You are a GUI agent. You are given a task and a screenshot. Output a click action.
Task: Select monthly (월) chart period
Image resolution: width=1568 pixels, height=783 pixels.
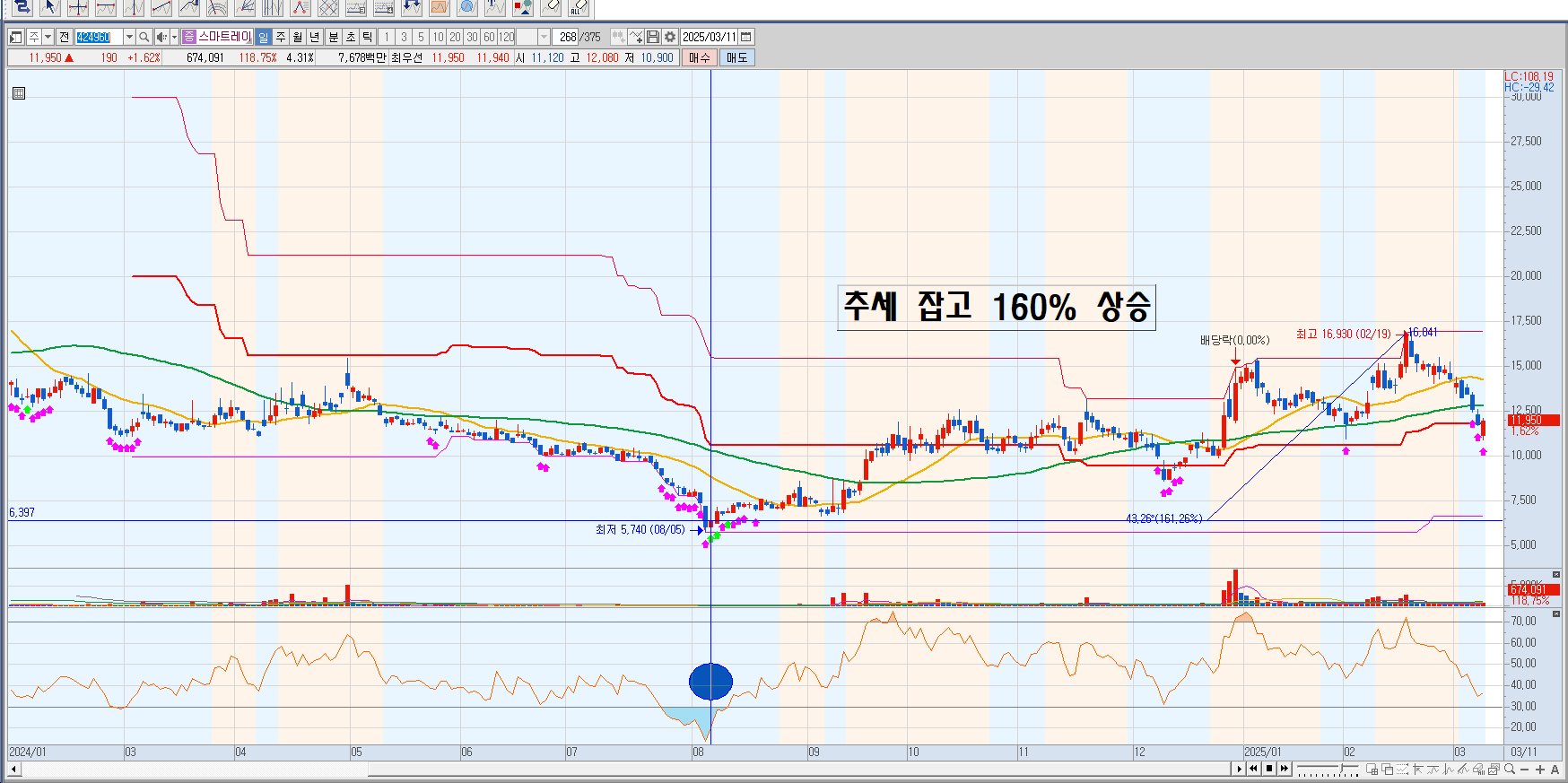pos(297,37)
